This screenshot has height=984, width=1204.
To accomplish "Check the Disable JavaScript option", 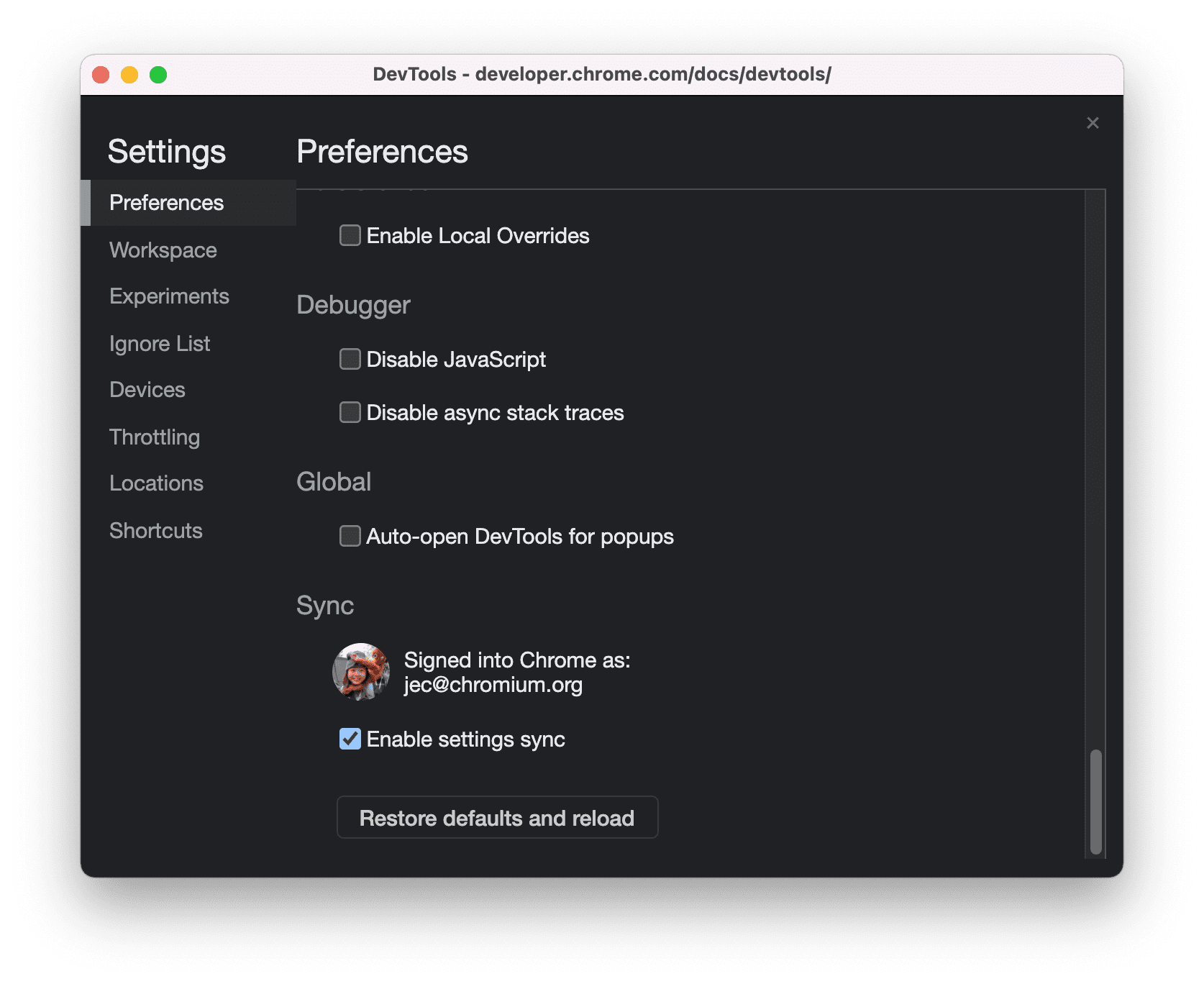I will 350,359.
